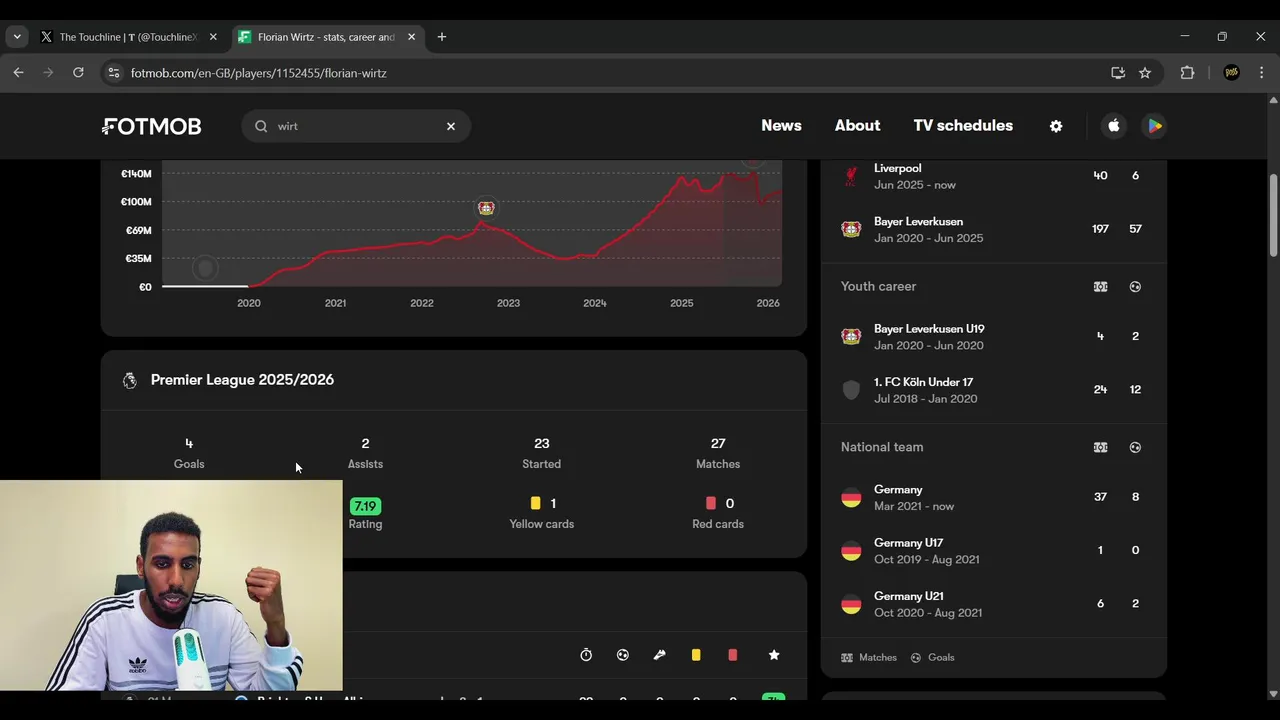Click the rating star column icon
The image size is (1280, 720).
coord(774,655)
